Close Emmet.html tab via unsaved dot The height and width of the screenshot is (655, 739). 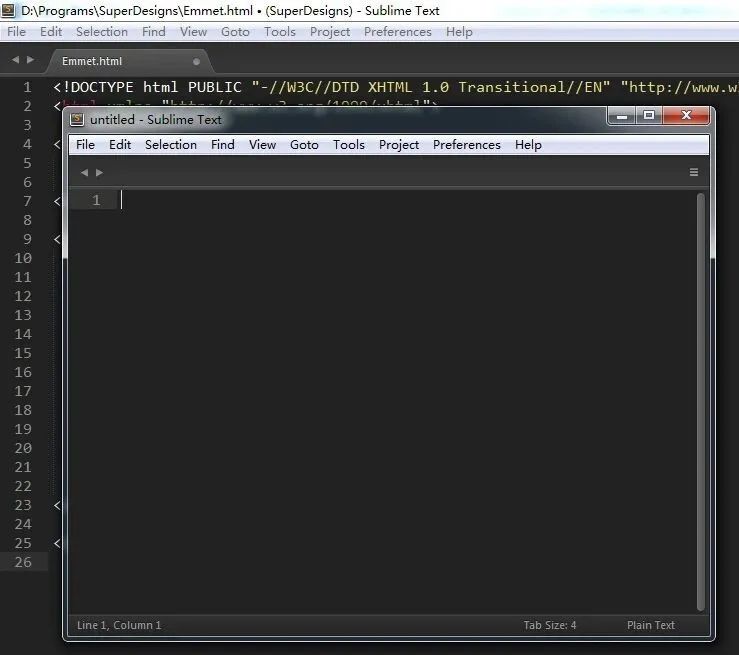click(197, 61)
